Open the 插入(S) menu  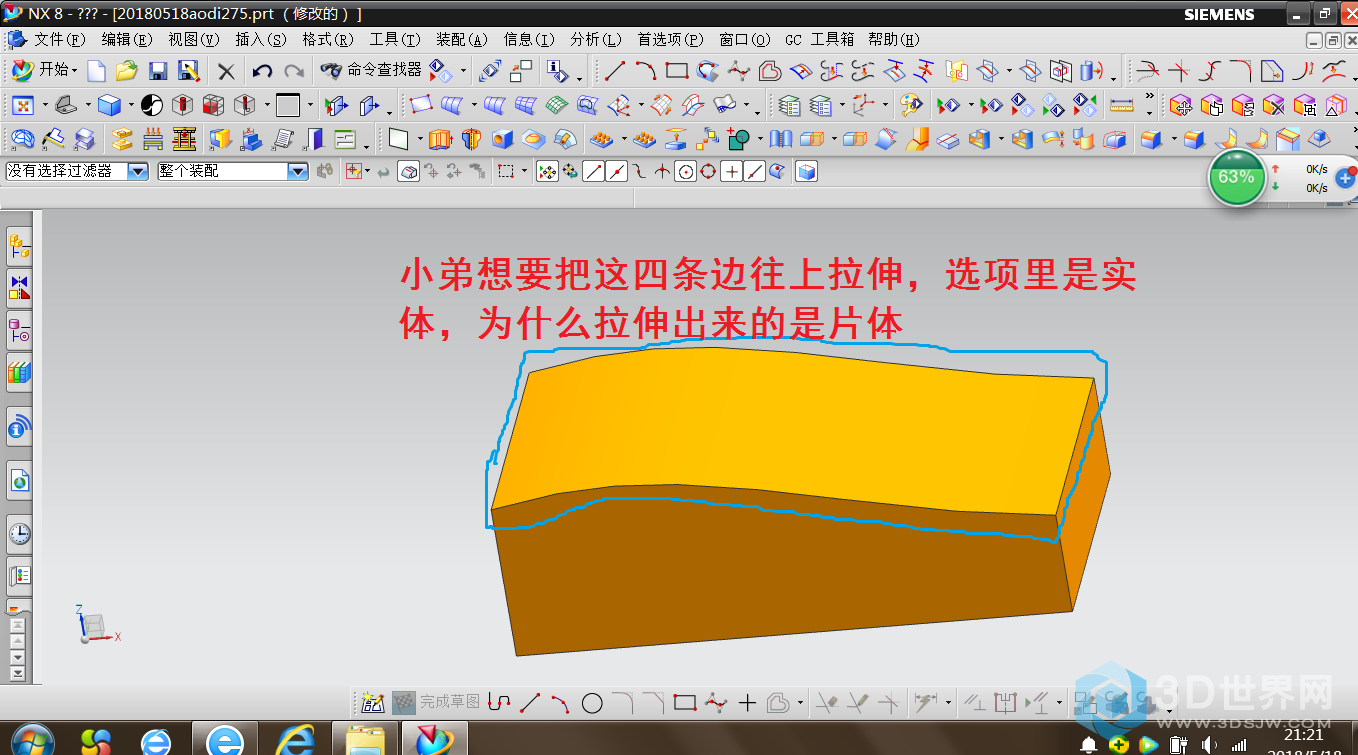pos(261,39)
